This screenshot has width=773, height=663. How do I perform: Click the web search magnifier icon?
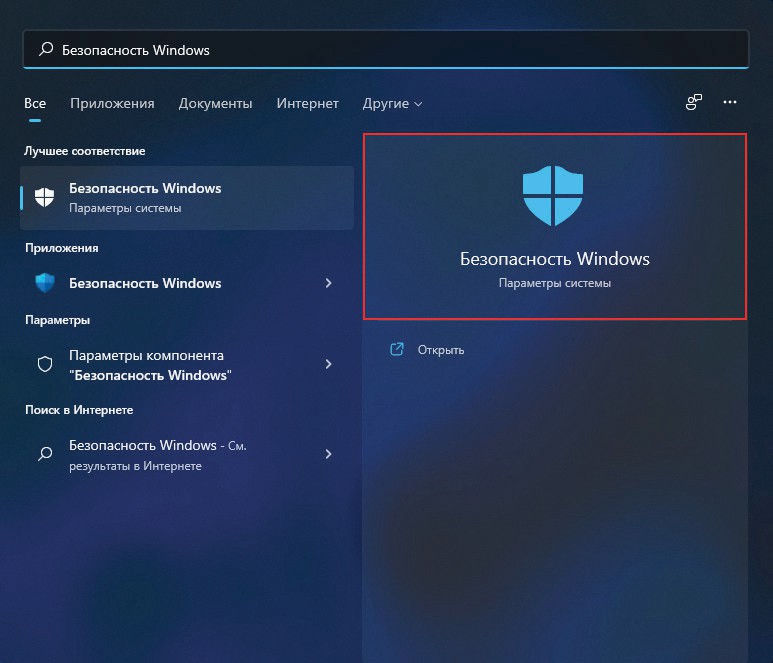click(x=45, y=454)
